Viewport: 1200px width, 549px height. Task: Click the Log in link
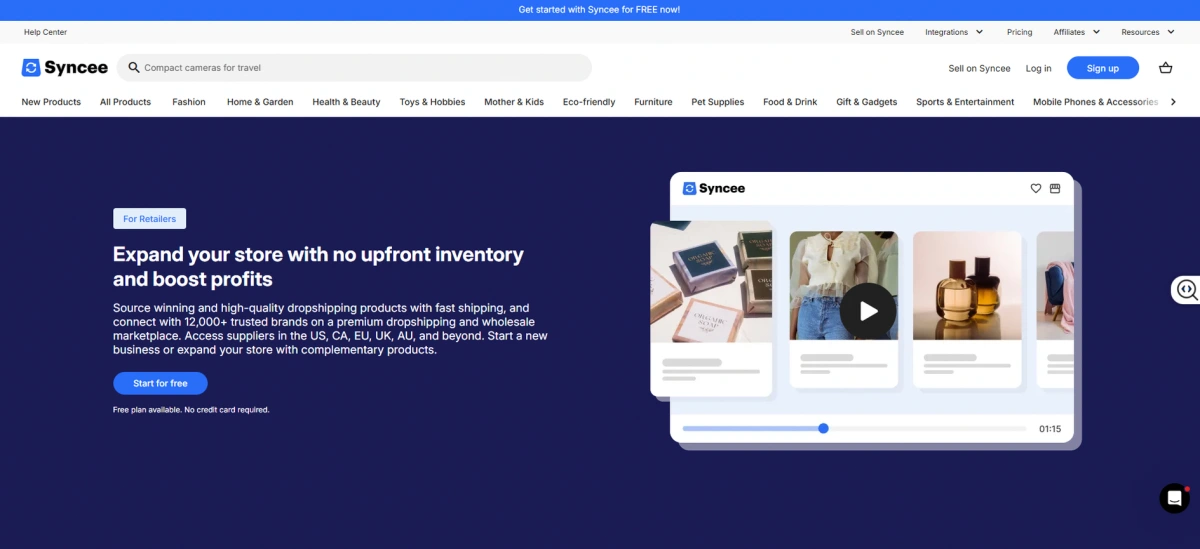point(1039,68)
